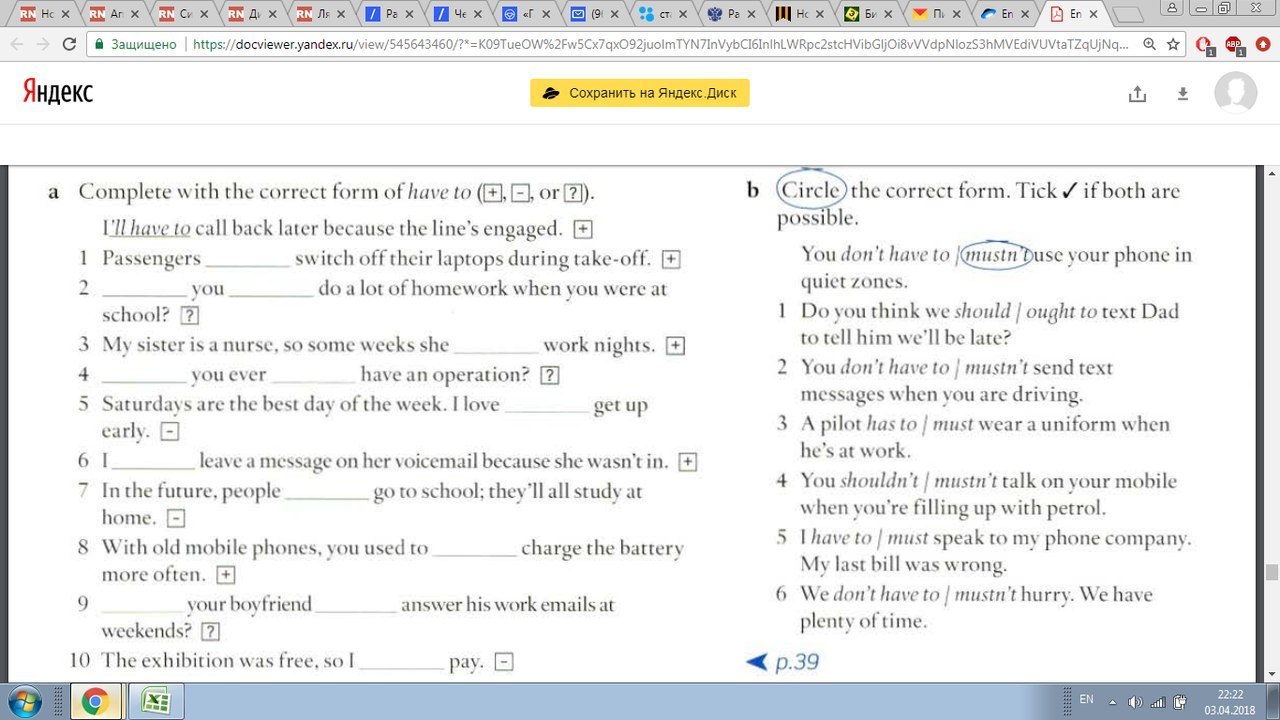Click 'has to | must' in sentence 3
Viewport: 1280px width, 720px height.
point(919,424)
